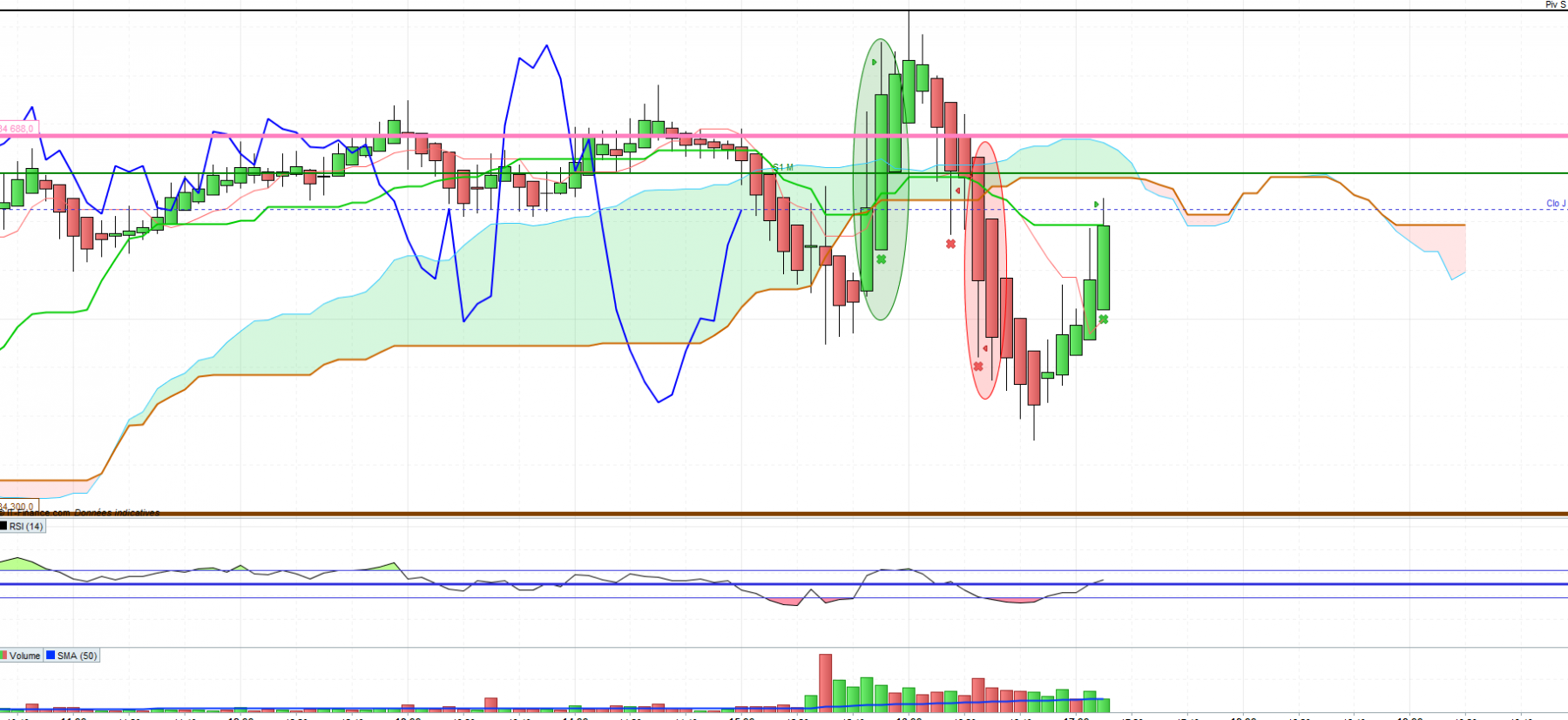This screenshot has height=720, width=1568.
Task: Open the SMA (50) indicator label
Action: point(77,656)
